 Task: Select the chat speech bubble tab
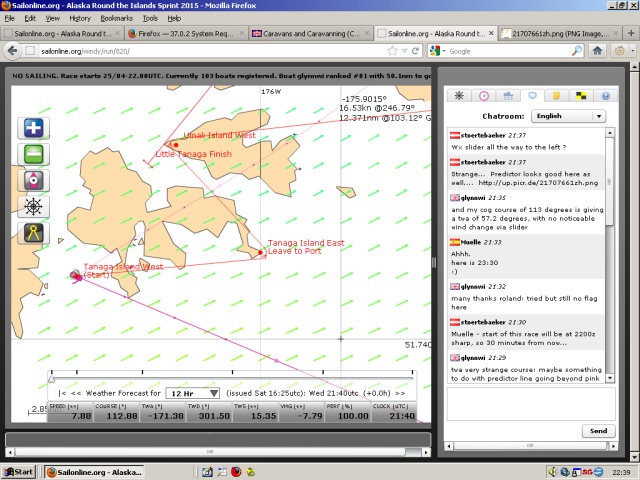(532, 96)
